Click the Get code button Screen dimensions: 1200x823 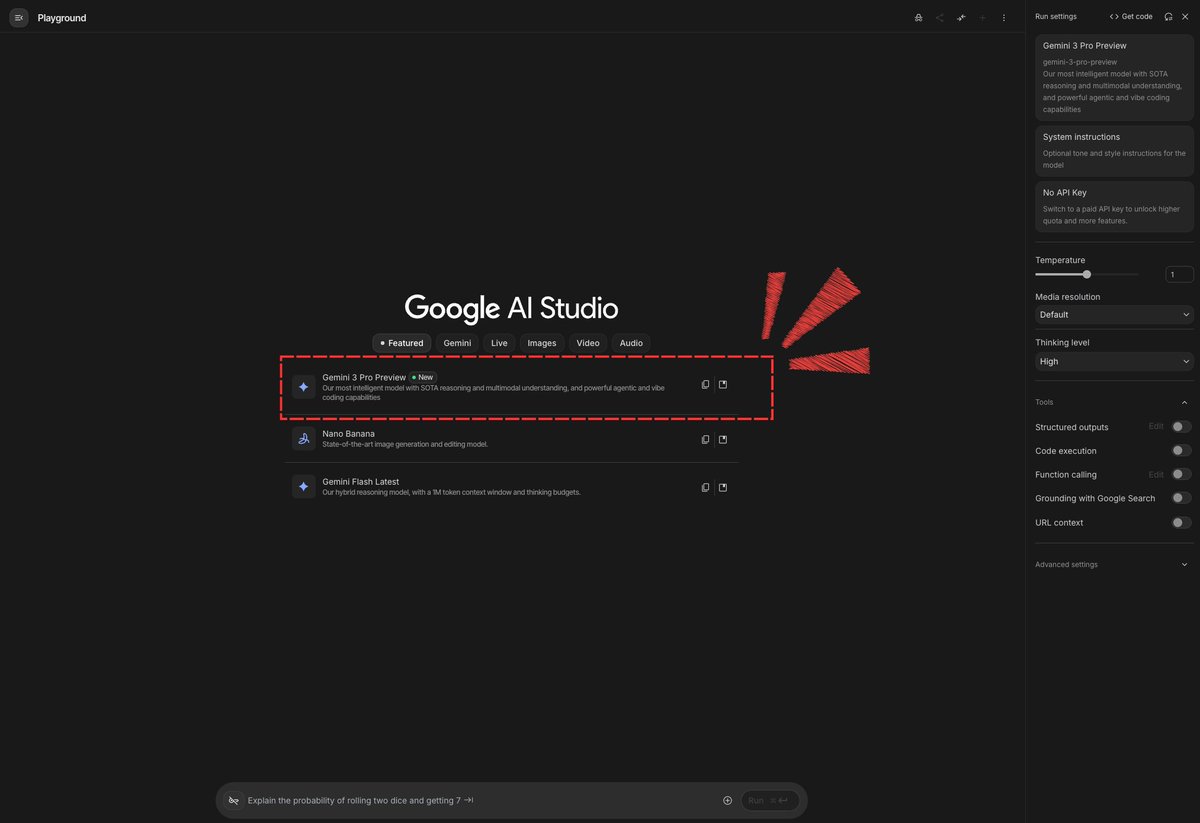[1131, 16]
